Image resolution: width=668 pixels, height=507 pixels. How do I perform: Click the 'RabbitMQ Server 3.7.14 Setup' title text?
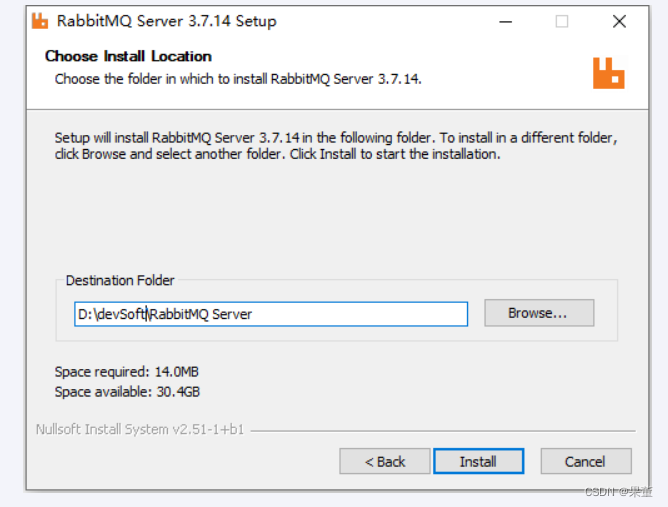(x=167, y=21)
